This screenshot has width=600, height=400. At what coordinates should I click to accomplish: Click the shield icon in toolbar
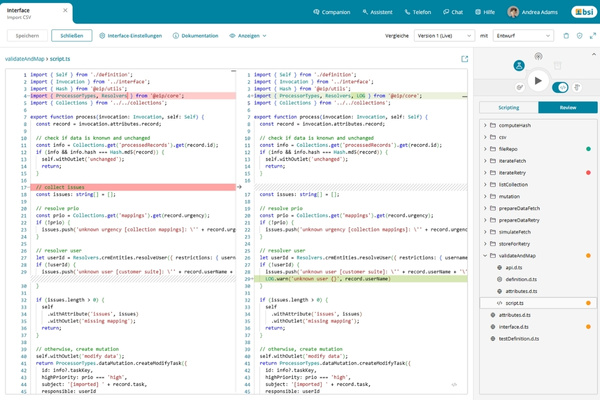click(579, 36)
